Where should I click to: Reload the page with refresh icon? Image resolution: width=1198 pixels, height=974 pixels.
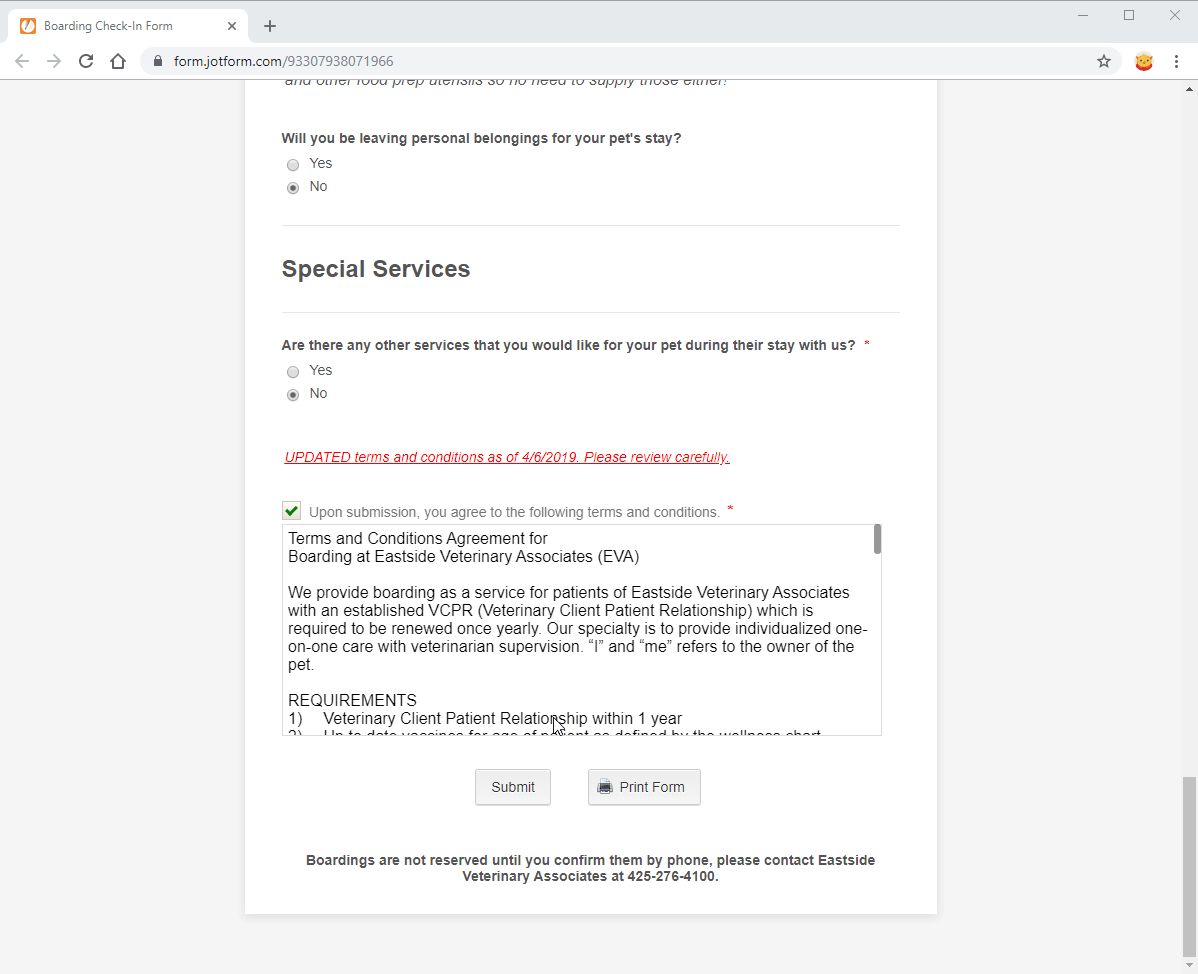tap(86, 61)
